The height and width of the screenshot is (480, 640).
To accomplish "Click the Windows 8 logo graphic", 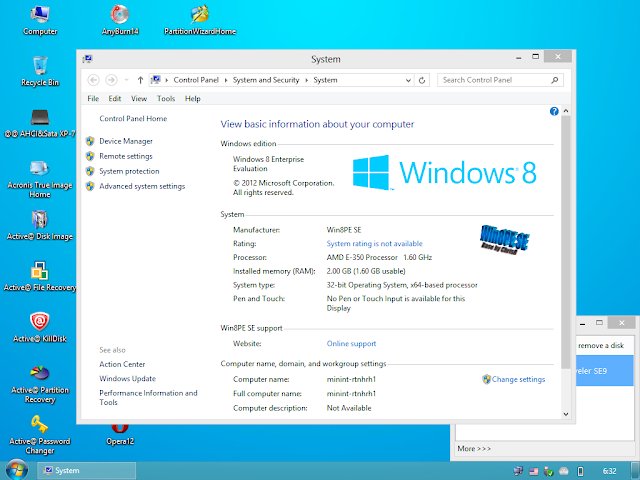I will pos(444,172).
